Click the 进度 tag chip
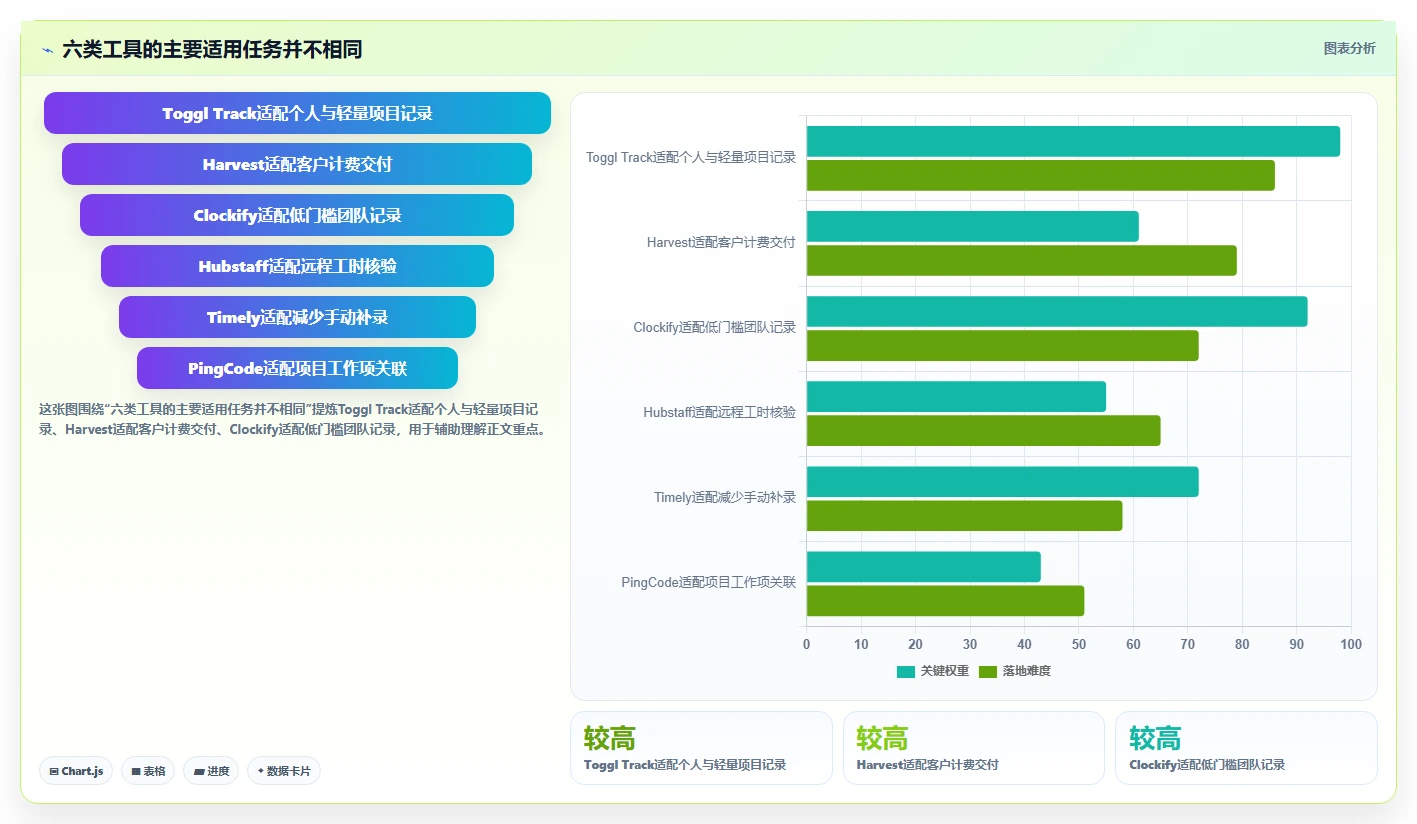The width and height of the screenshot is (1417, 824). pos(211,771)
